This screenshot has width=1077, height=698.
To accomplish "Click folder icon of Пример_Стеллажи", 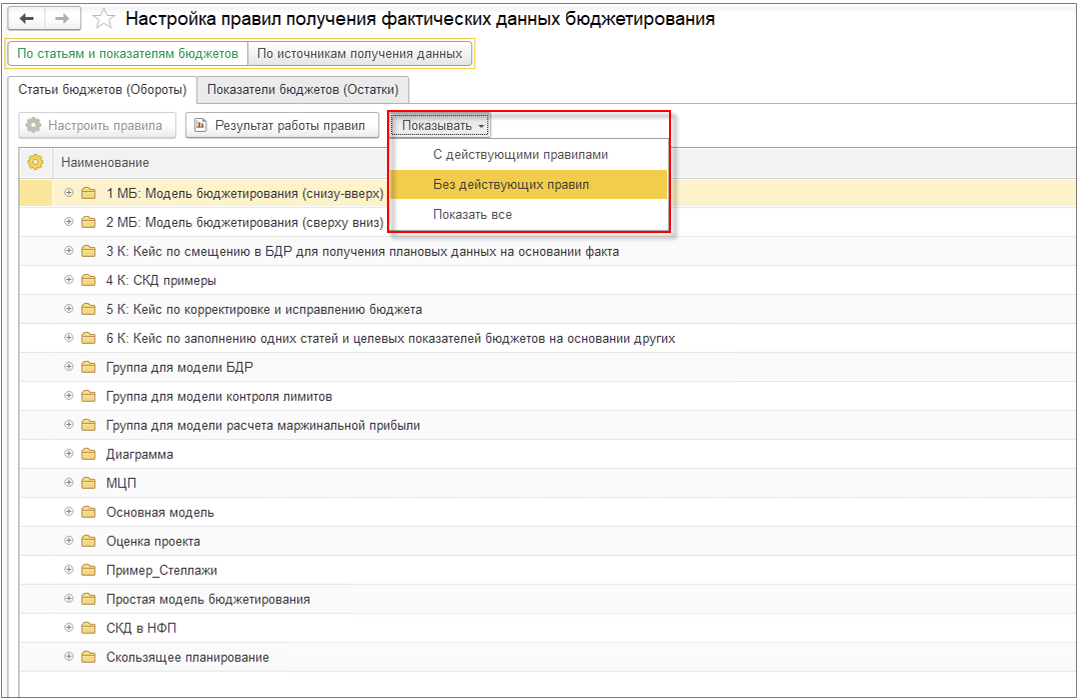I will [88, 570].
